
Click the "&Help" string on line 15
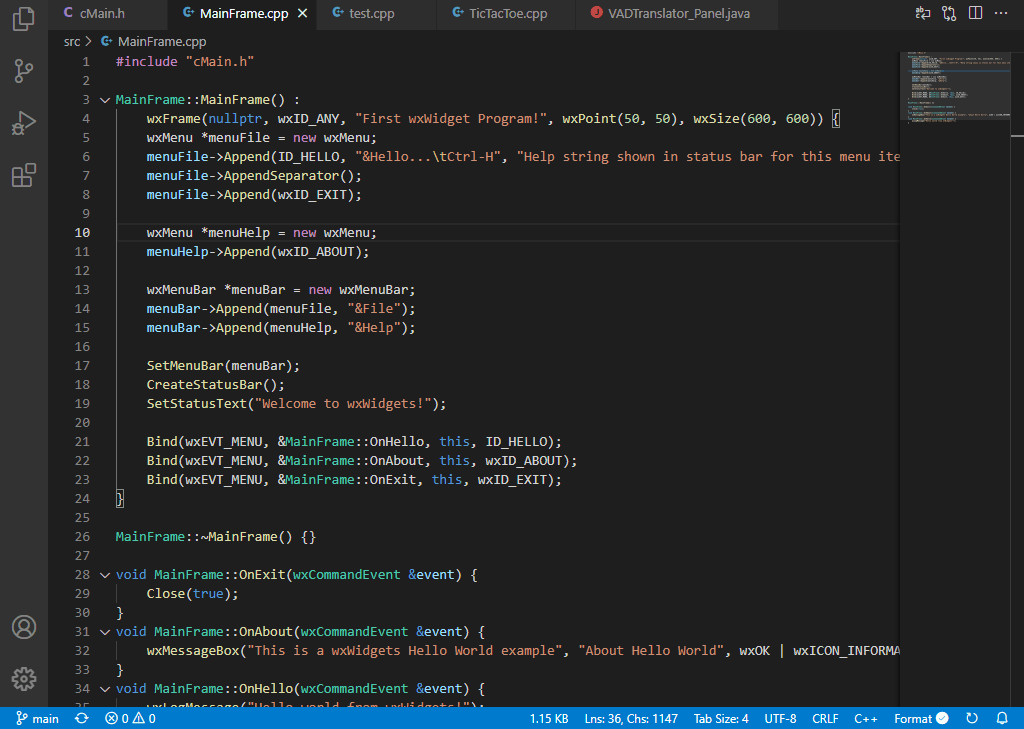pos(374,327)
